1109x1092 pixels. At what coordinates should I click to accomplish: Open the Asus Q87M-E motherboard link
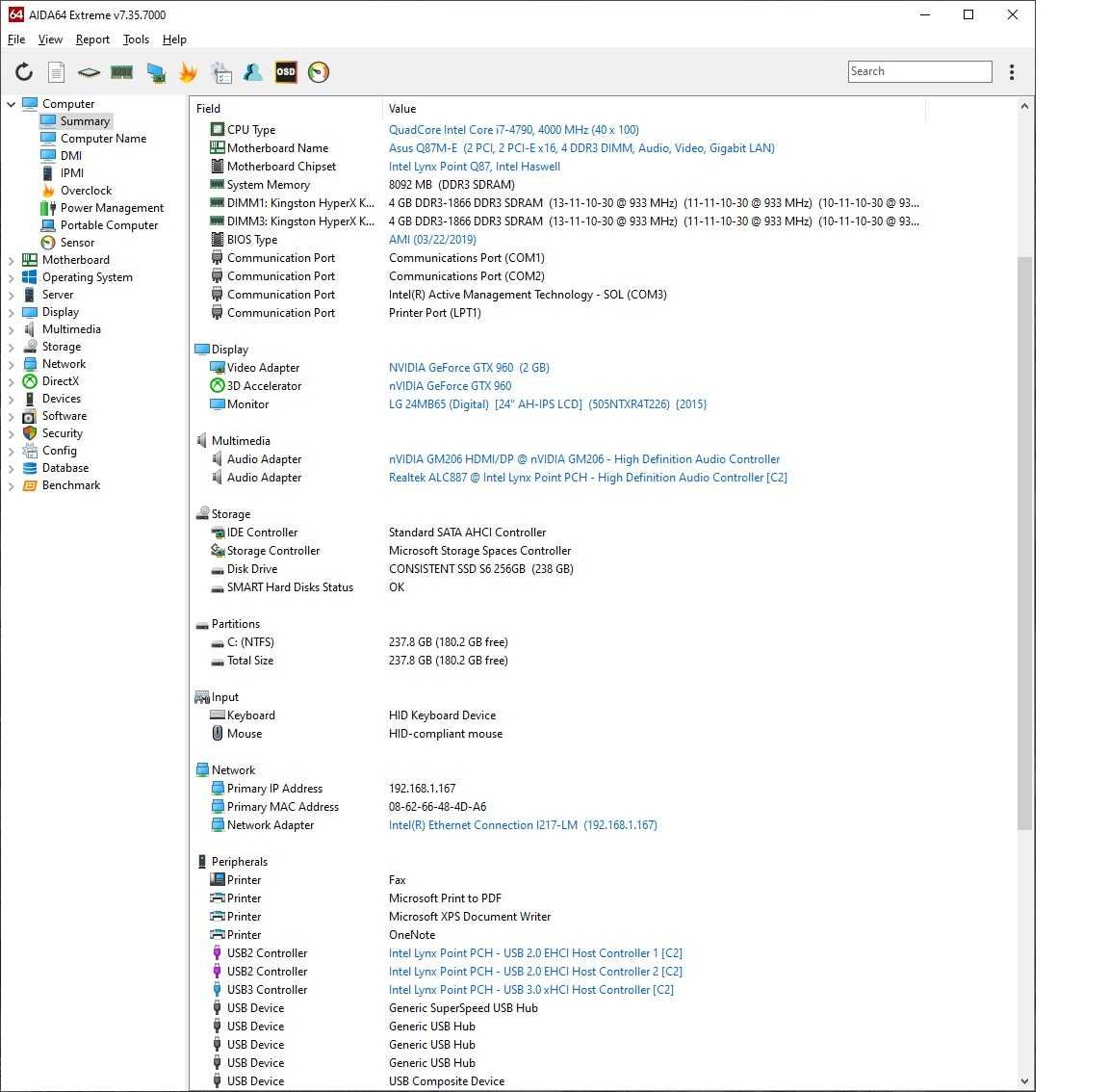(581, 148)
